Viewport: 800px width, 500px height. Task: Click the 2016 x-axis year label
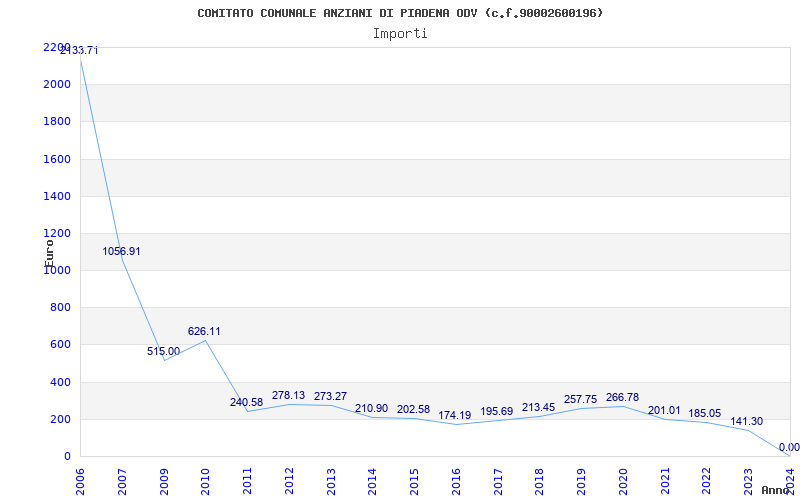pyautogui.click(x=456, y=481)
